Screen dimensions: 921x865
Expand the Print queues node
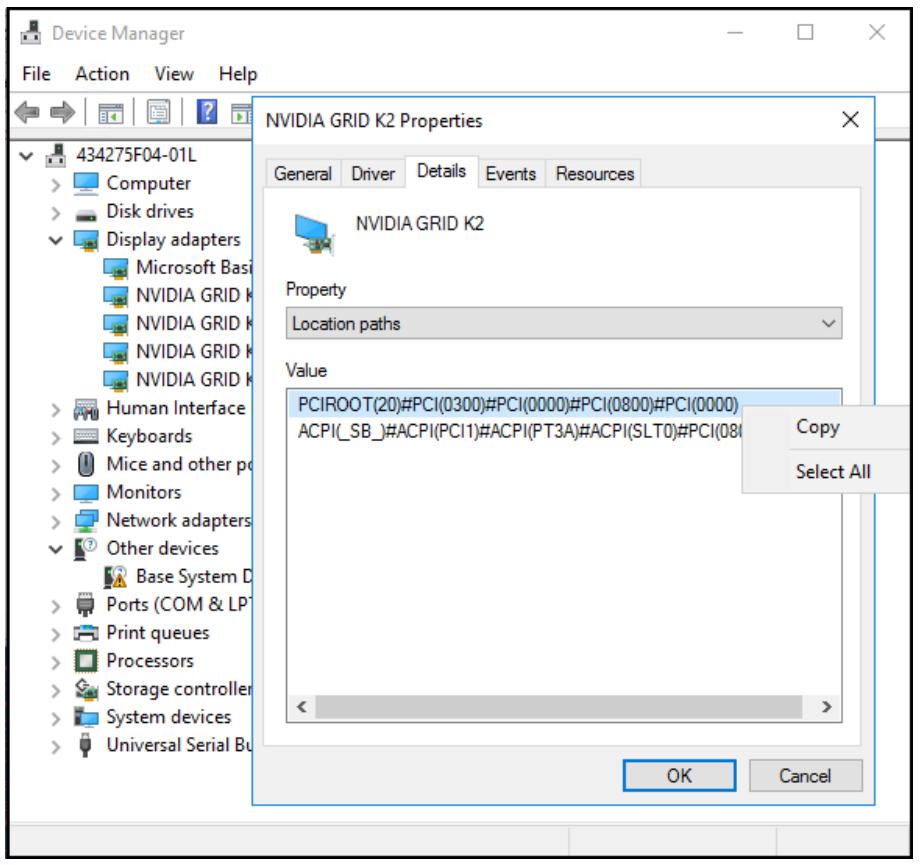click(x=56, y=634)
